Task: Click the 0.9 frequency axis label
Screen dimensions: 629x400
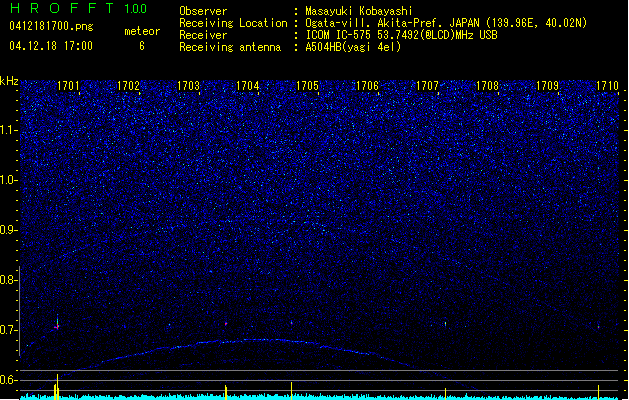Action: coord(9,230)
